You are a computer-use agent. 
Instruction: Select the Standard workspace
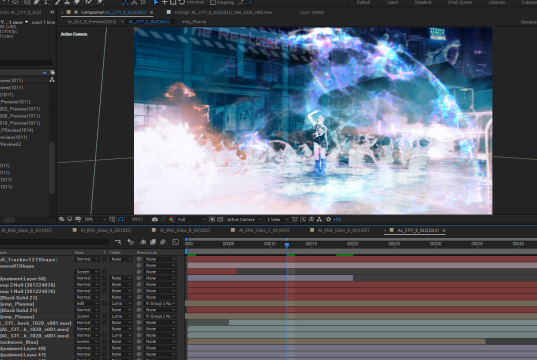423,2
